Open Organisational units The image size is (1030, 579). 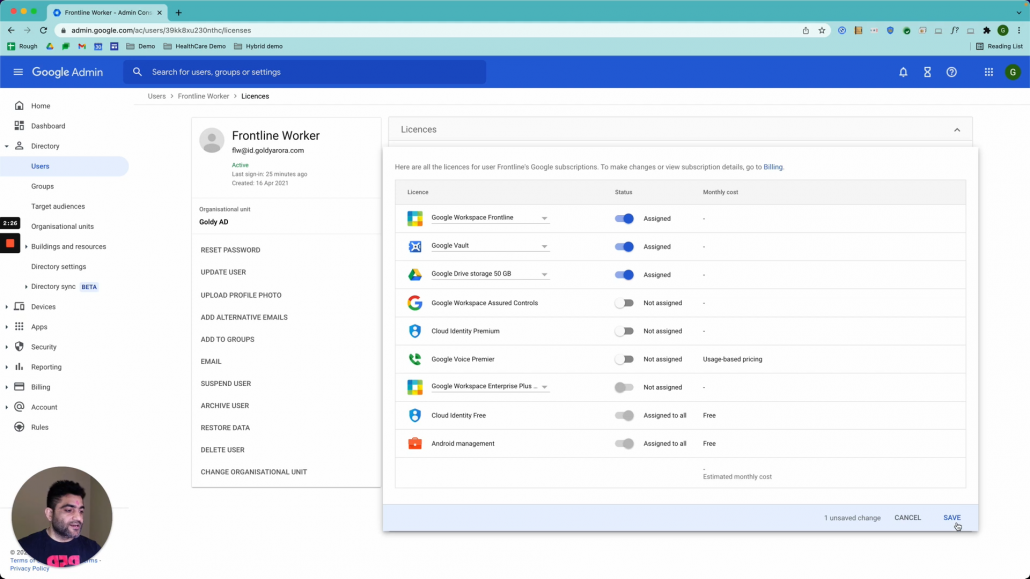(x=62, y=227)
